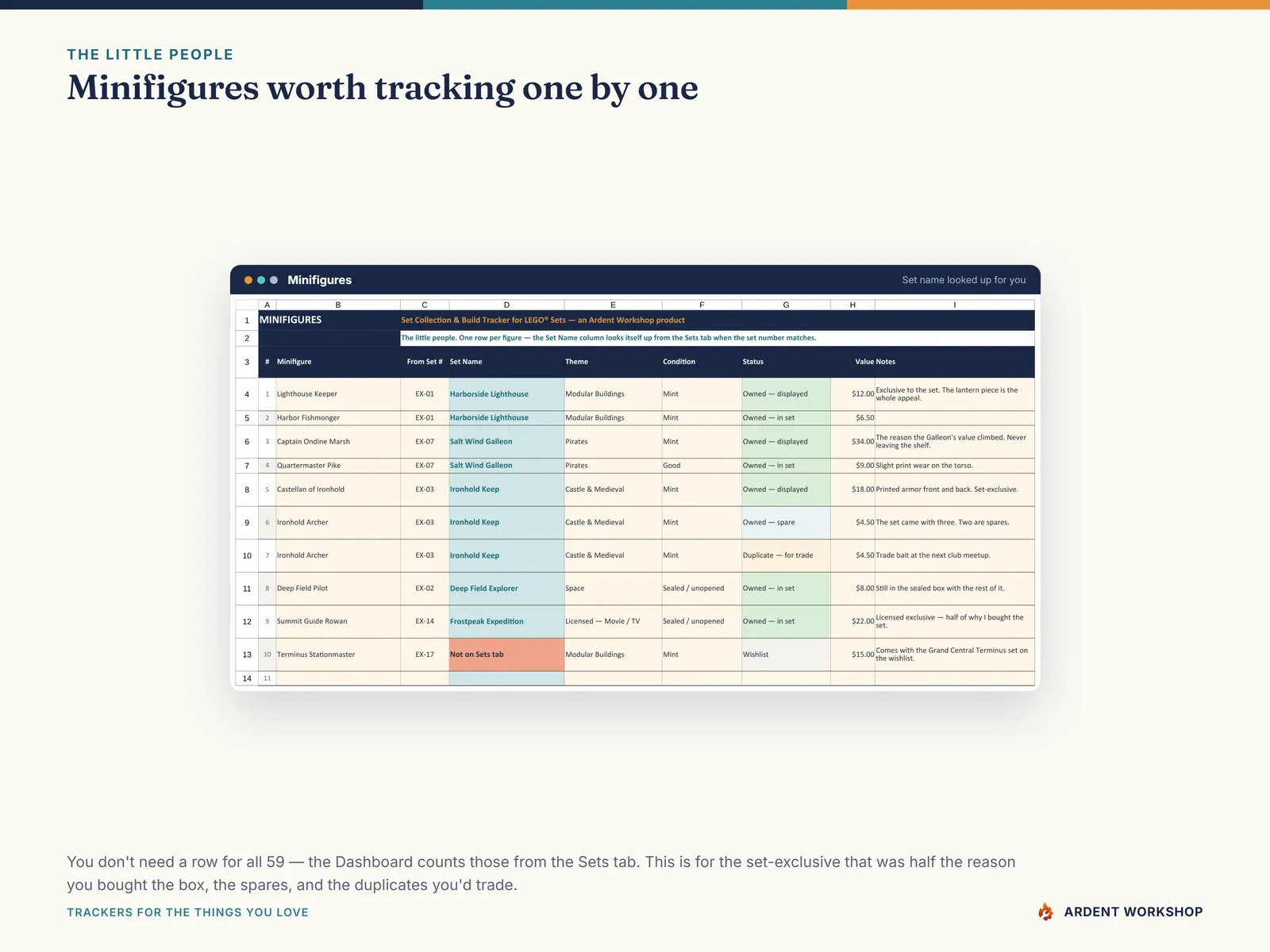This screenshot has height=952, width=1270.
Task: Select the $18.00 value cell
Action: point(852,489)
